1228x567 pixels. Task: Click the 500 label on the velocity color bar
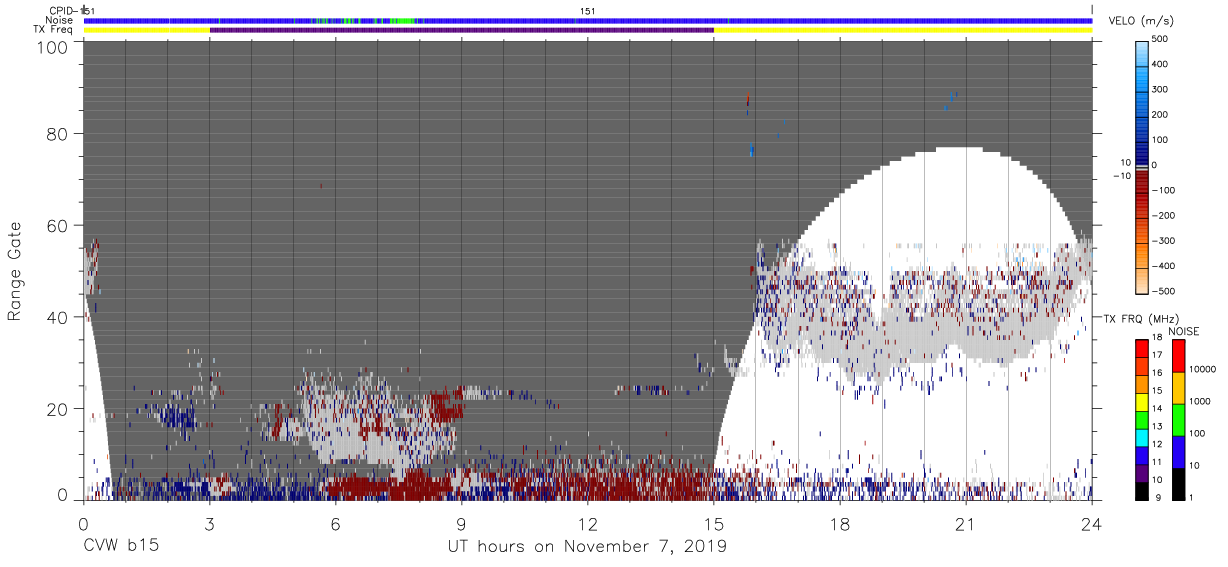(x=1160, y=39)
